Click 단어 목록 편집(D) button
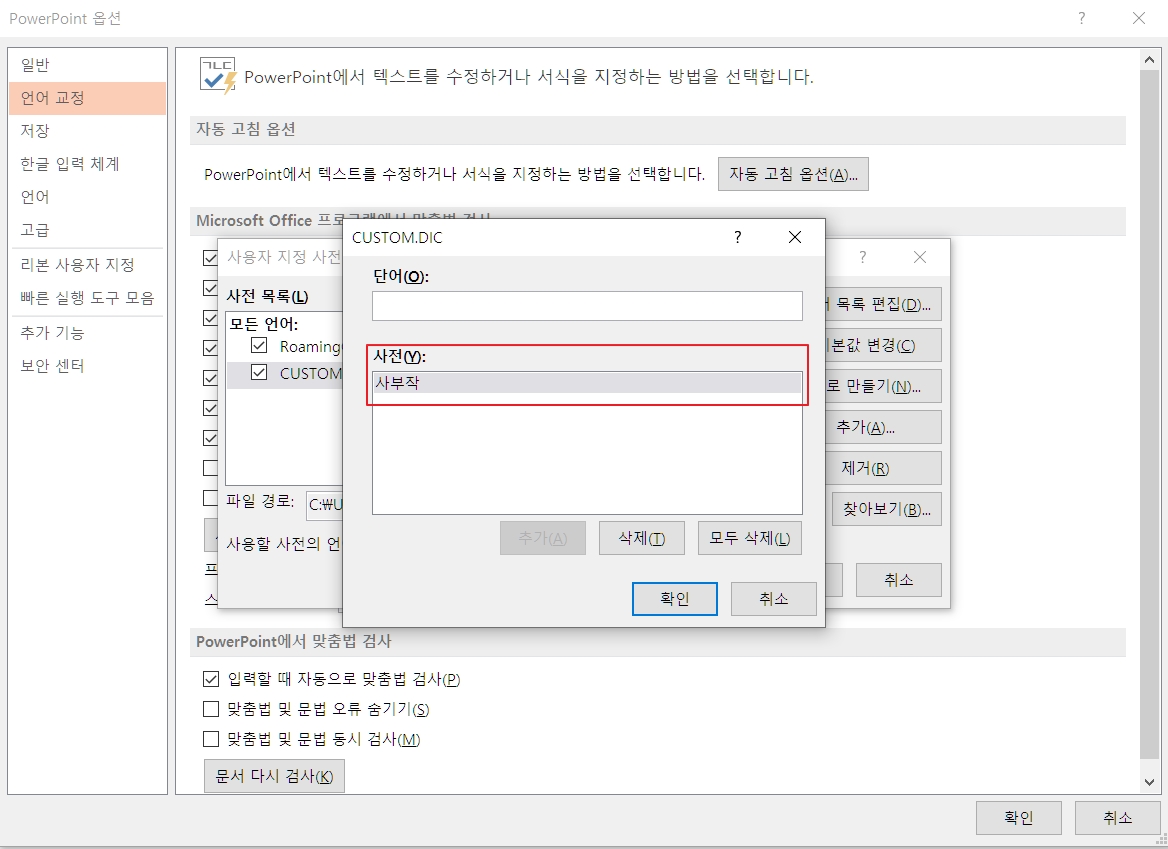 point(883,305)
